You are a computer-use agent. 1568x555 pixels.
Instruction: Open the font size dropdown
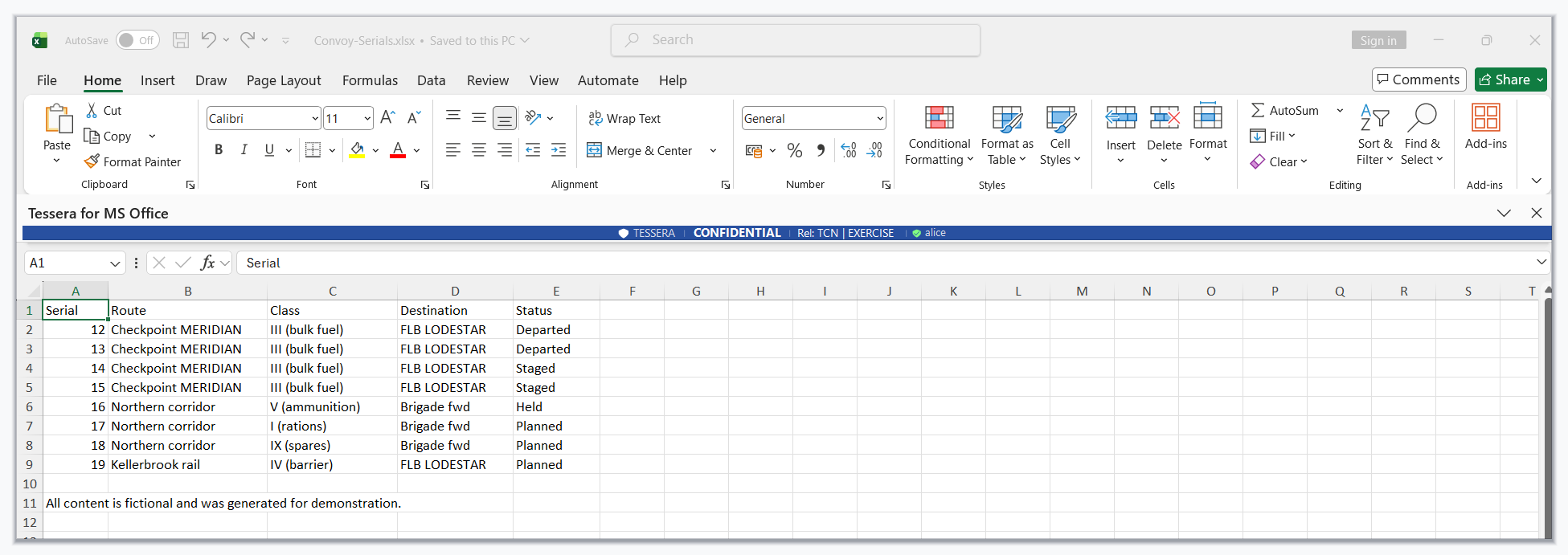click(367, 118)
